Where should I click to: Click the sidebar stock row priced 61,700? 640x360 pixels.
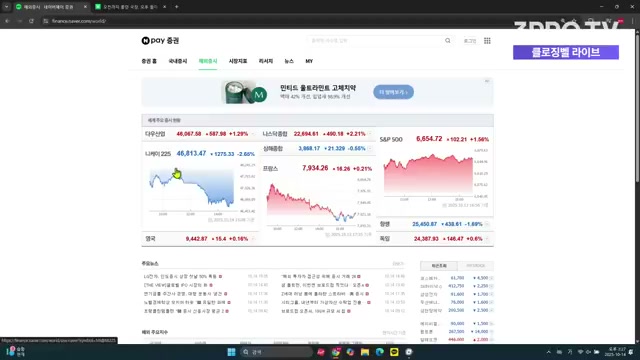pyautogui.click(x=457, y=278)
